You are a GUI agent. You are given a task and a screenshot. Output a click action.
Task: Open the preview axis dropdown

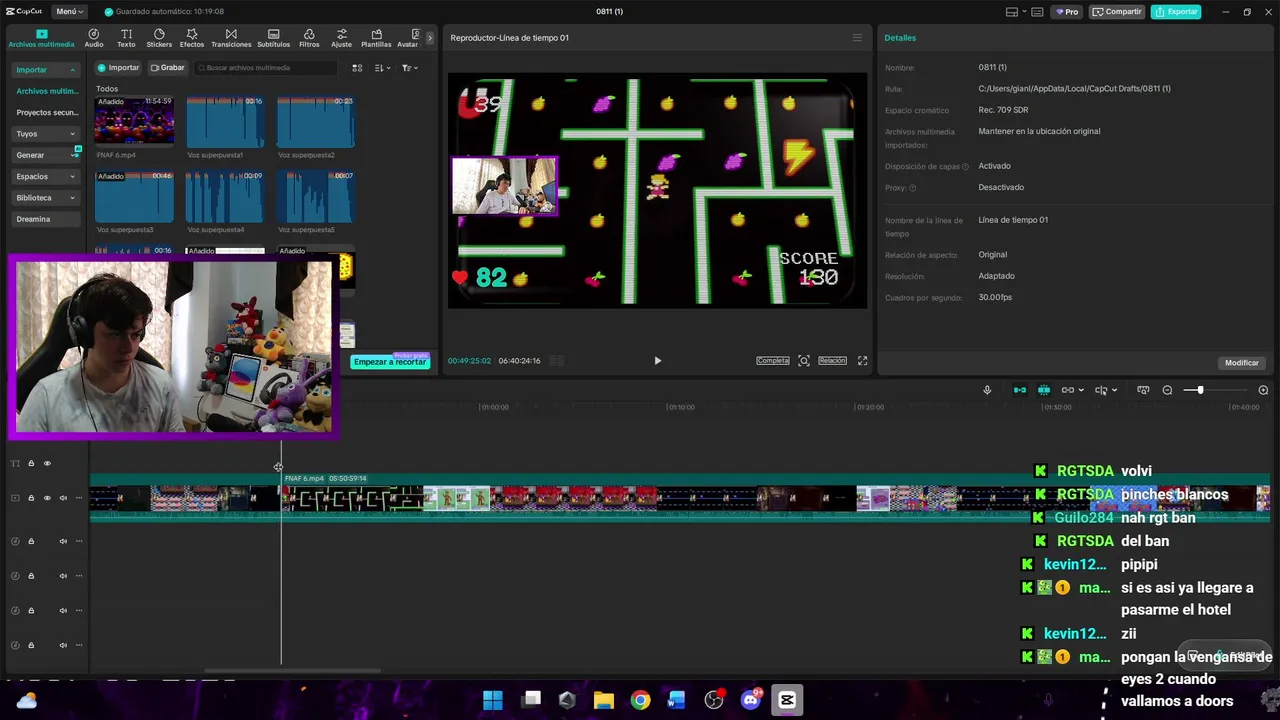click(1106, 390)
